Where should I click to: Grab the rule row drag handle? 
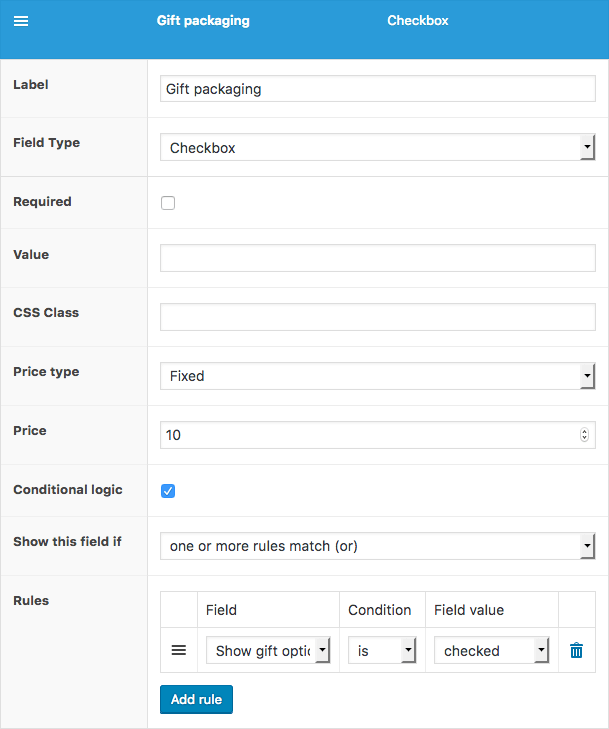coord(179,650)
